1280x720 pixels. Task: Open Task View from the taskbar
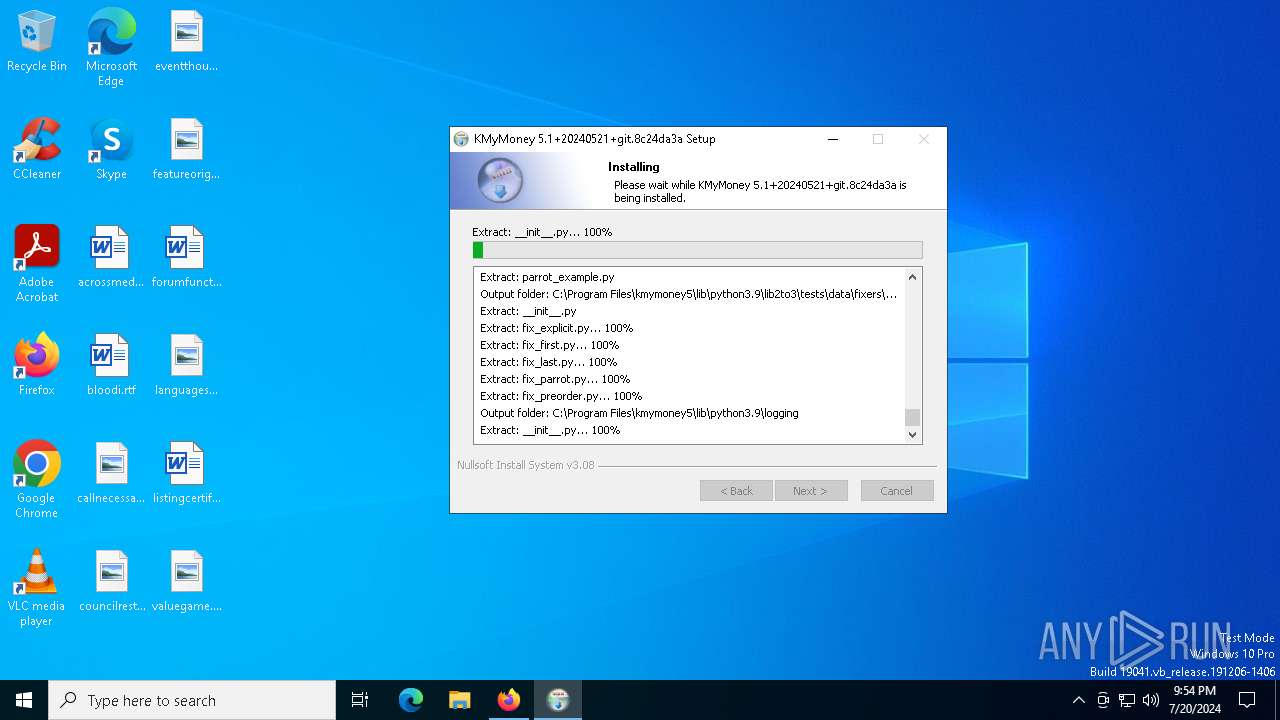point(360,700)
